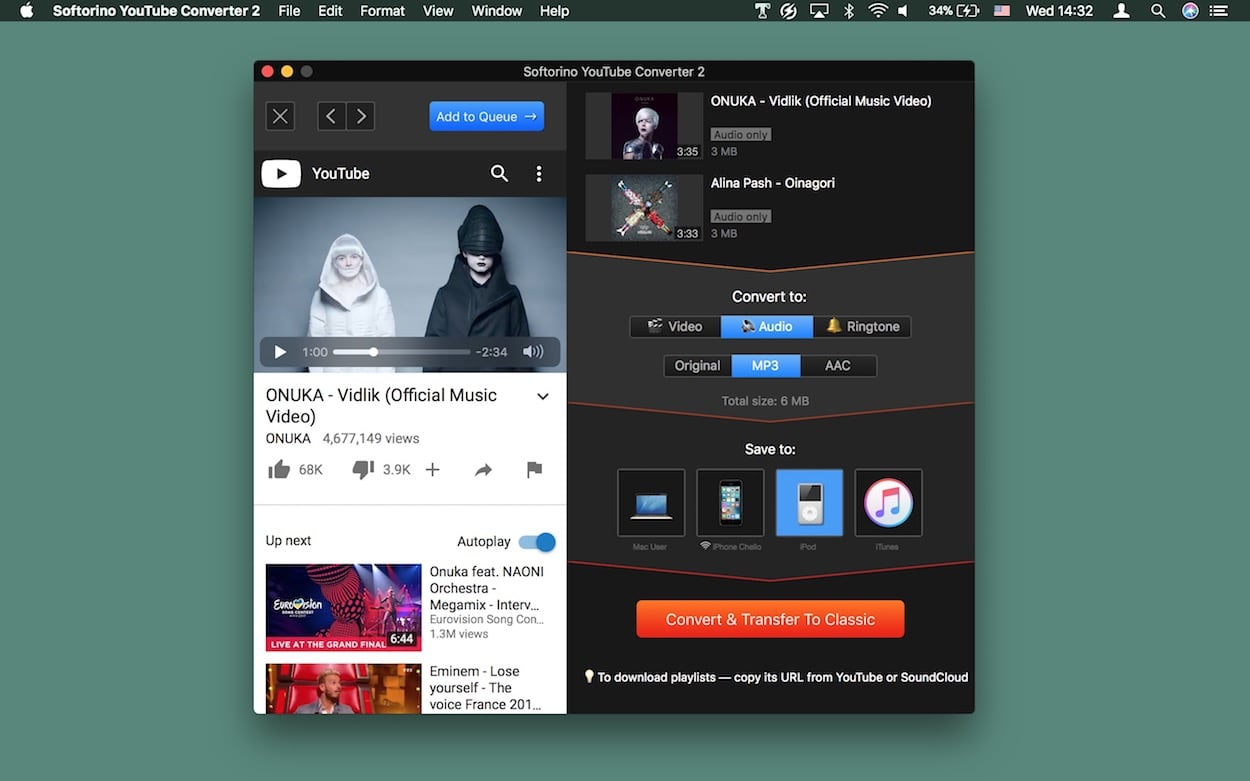1250x781 pixels.
Task: Click the battery status in menu bar
Action: click(954, 11)
